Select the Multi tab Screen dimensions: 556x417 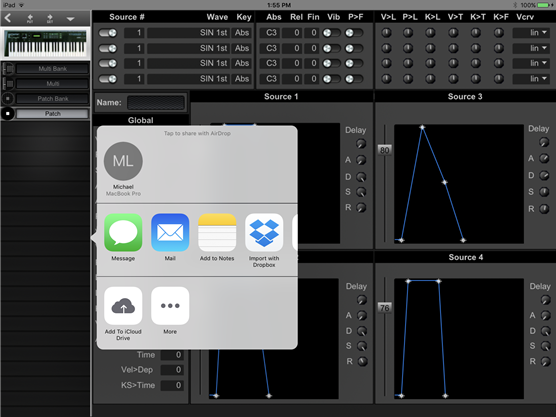tap(52, 84)
